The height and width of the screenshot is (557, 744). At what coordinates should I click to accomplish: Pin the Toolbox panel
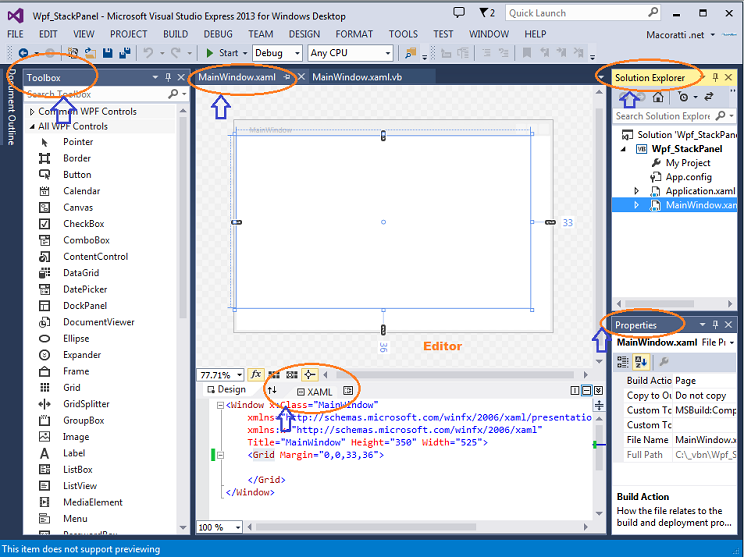(168, 77)
